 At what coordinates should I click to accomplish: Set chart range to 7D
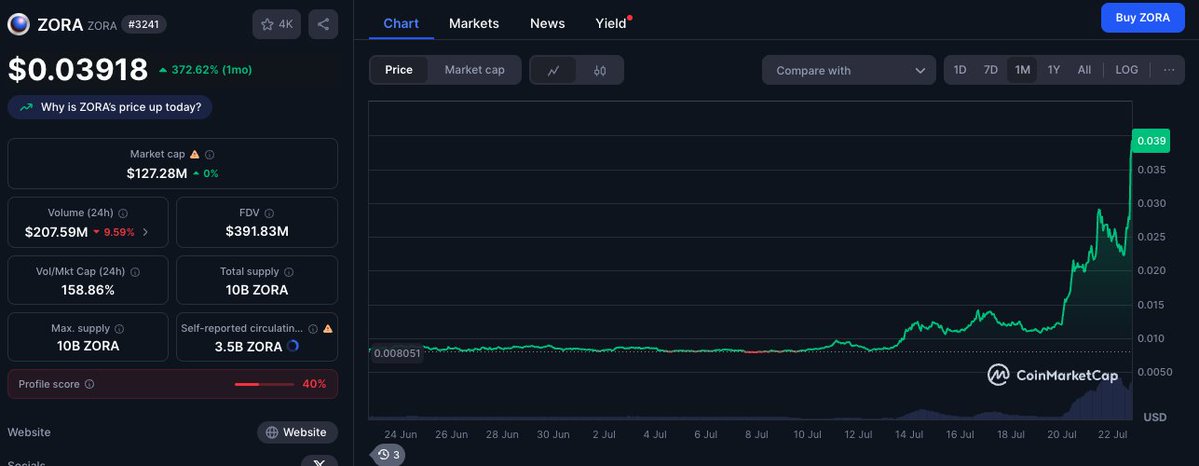pos(990,70)
